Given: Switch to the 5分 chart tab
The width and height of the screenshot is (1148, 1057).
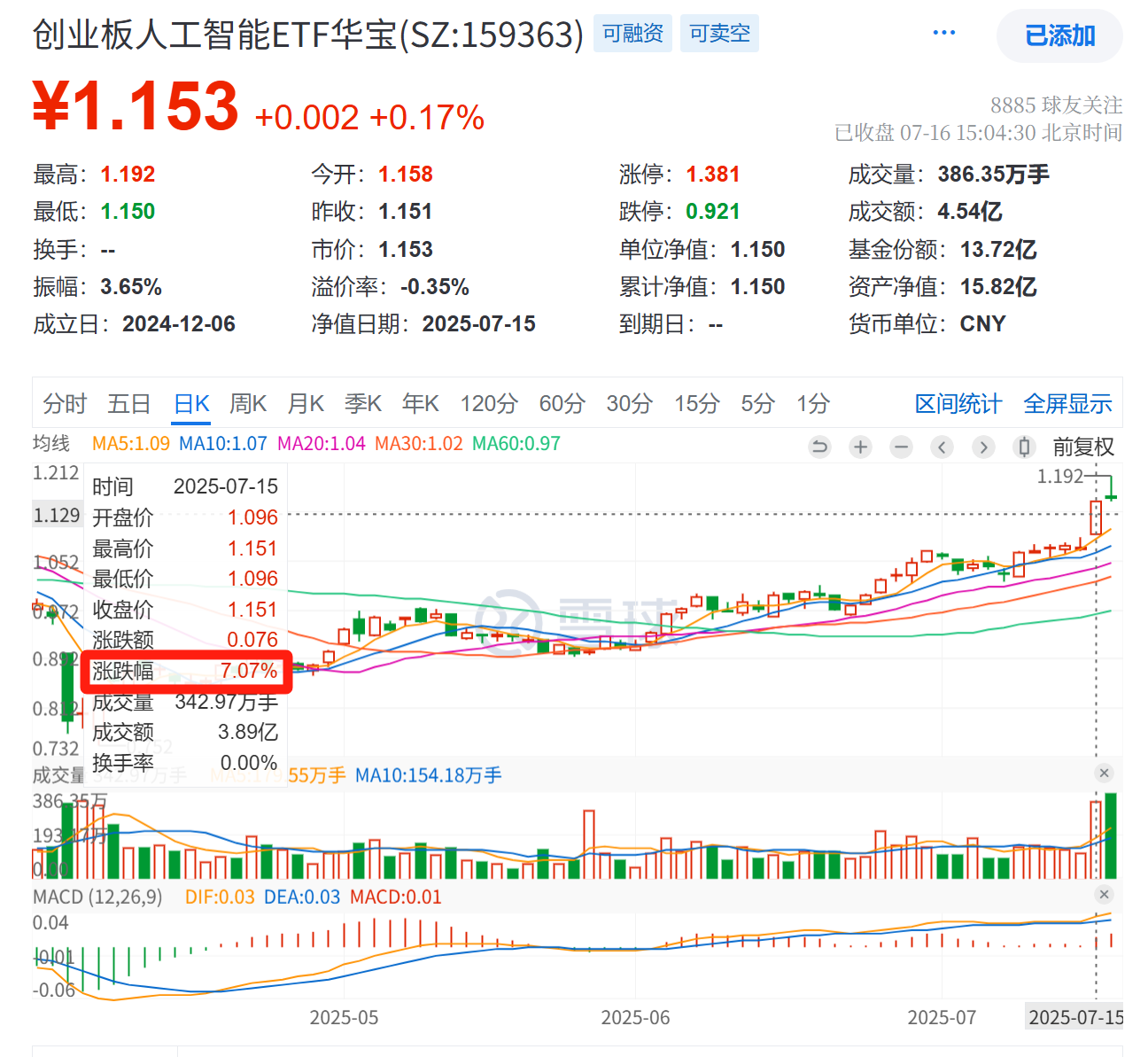Looking at the screenshot, I should pos(758,404).
